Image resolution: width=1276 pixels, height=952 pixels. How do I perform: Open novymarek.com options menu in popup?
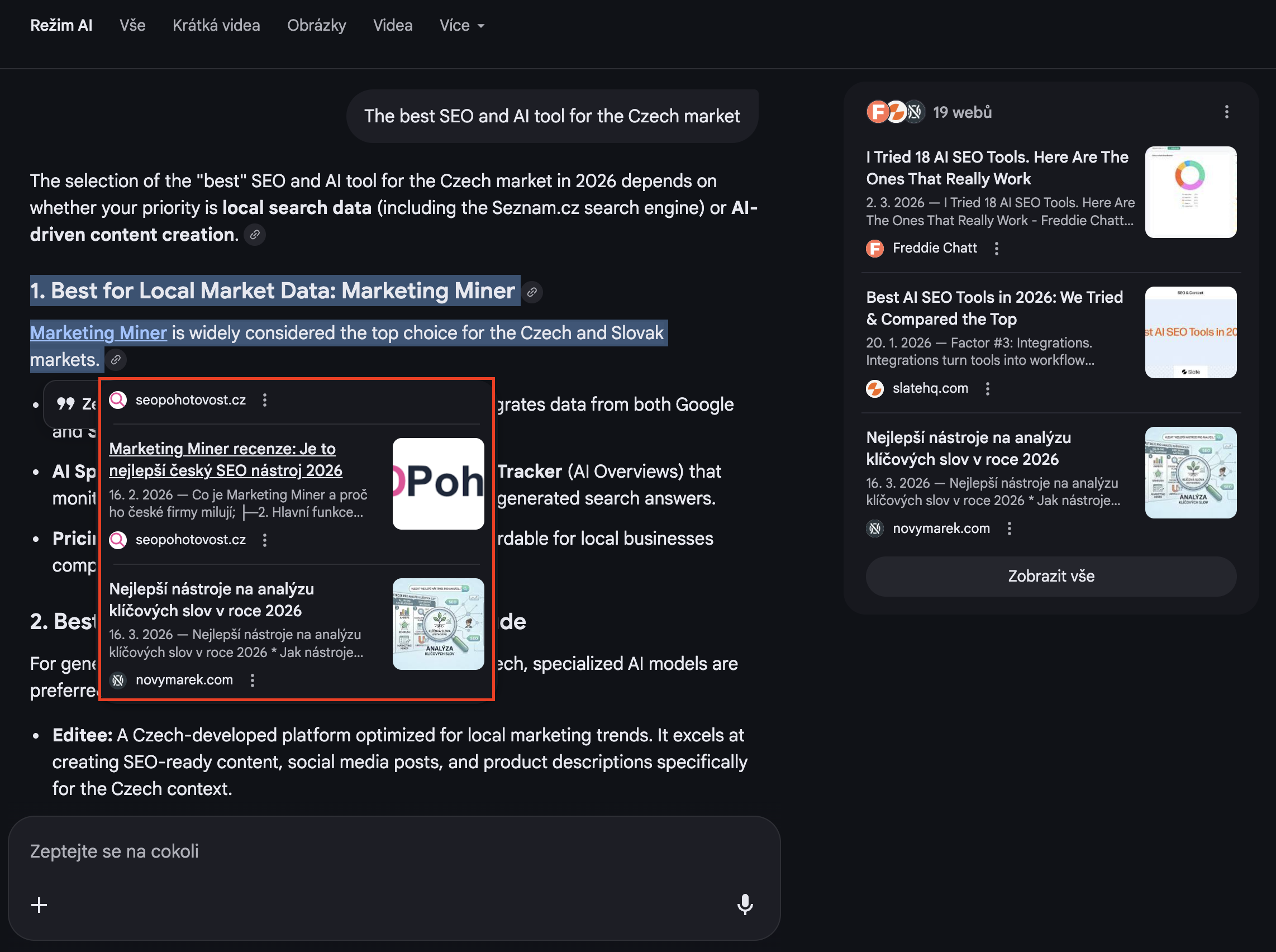[x=253, y=680]
